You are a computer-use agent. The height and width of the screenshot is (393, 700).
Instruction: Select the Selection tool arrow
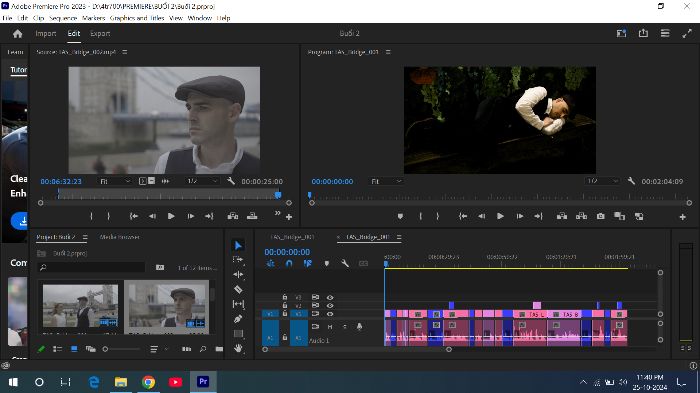[238, 246]
